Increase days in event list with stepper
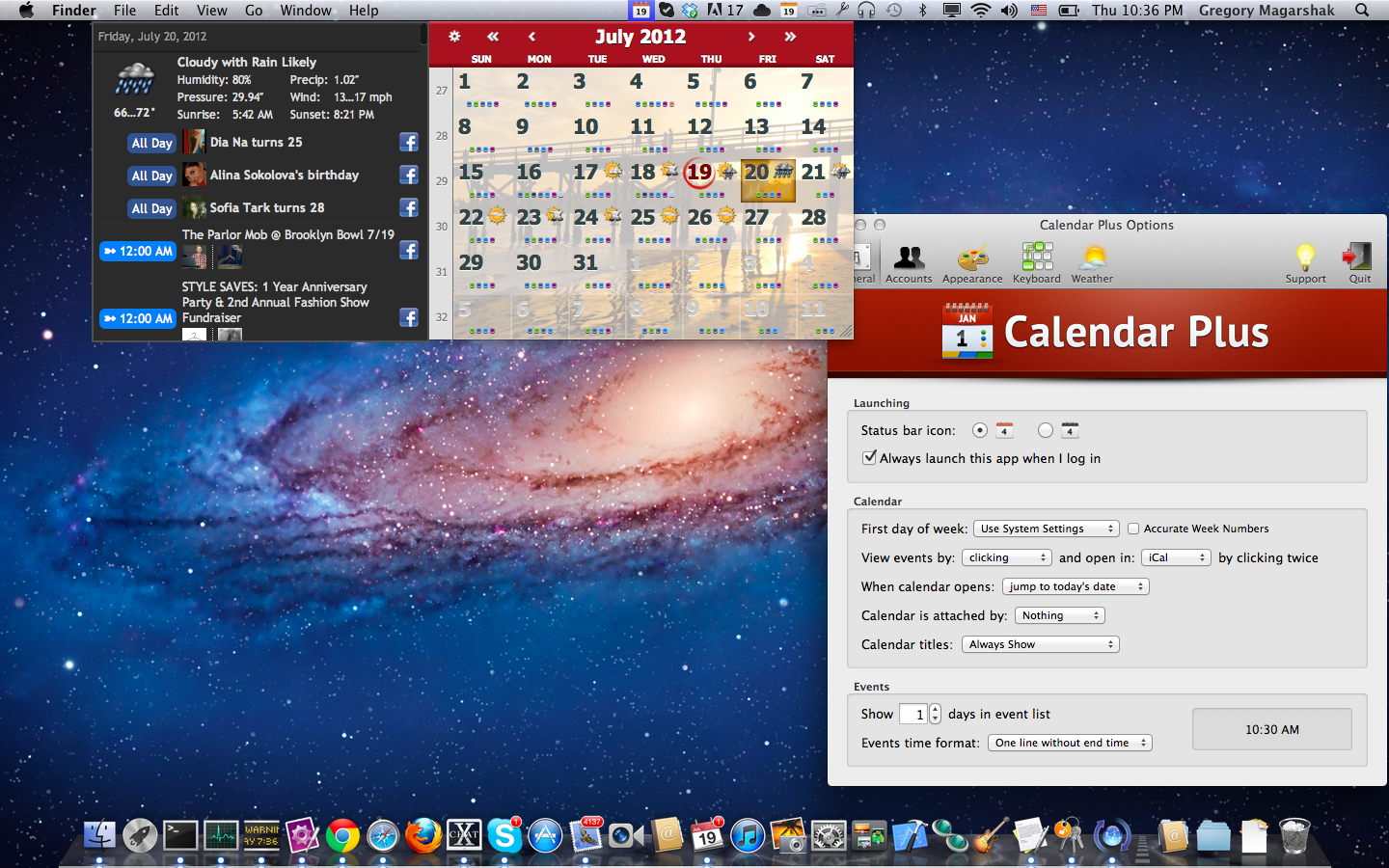This screenshot has width=1389, height=868. tap(932, 709)
